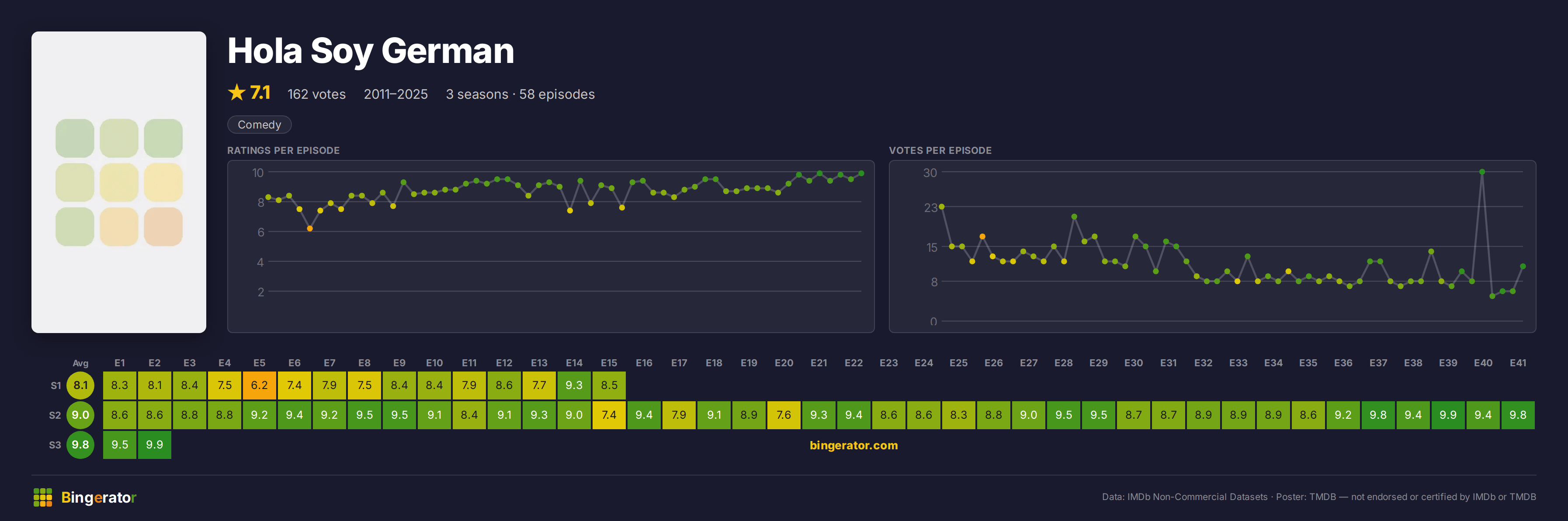Click the lowest orange point in ratings chart
This screenshot has width=1568, height=521.
click(x=310, y=229)
